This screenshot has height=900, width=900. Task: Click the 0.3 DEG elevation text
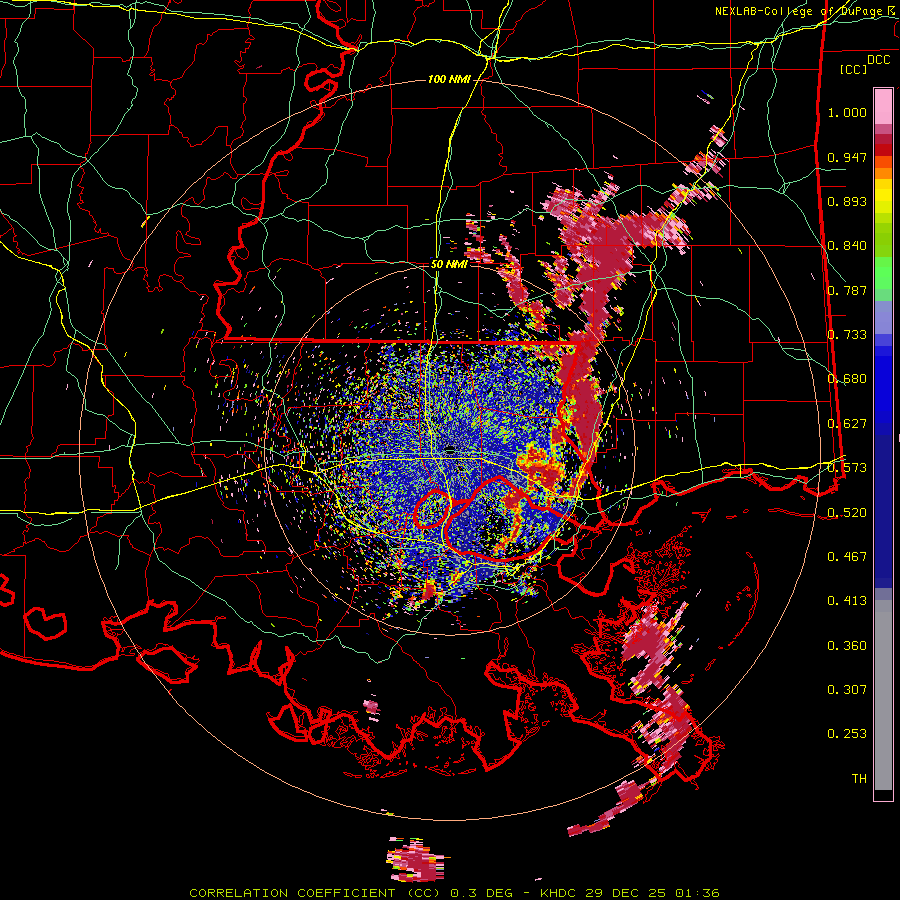(x=487, y=893)
